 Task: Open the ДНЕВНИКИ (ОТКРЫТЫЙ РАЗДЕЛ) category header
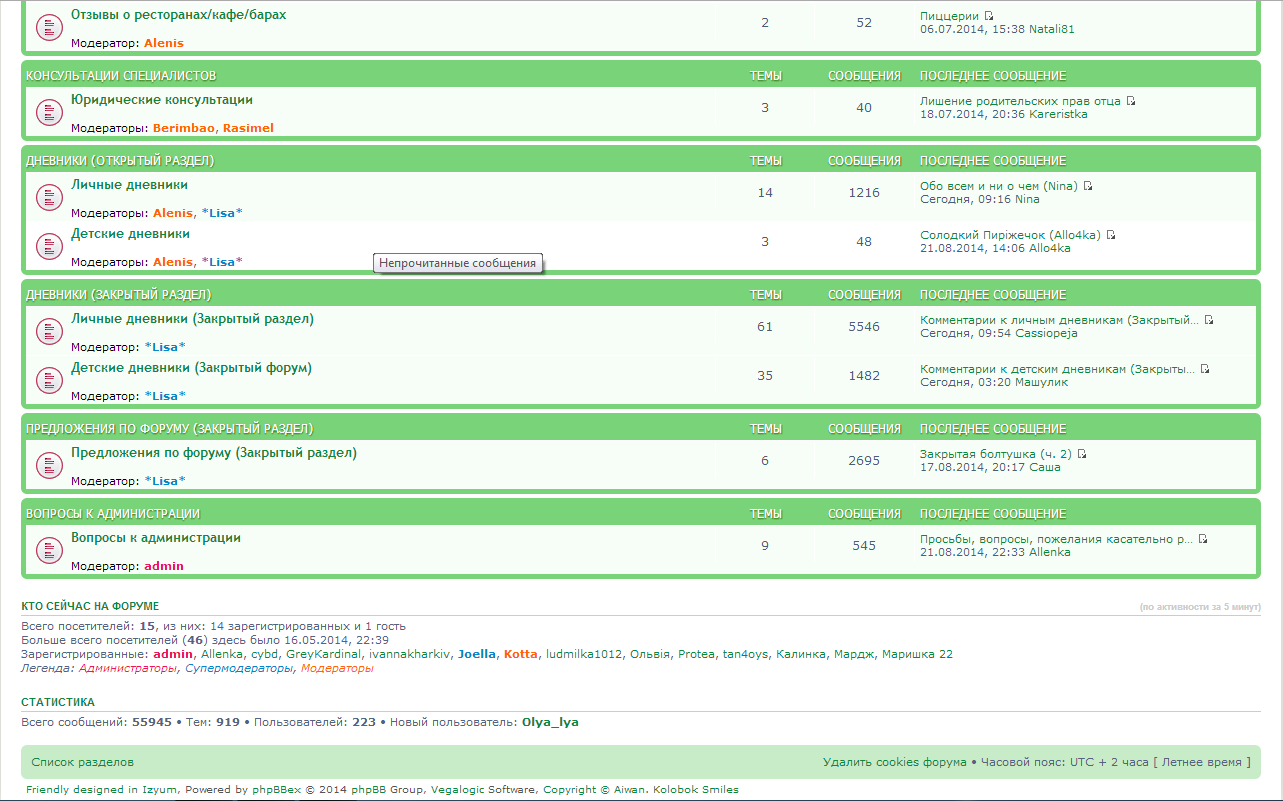[119, 161]
